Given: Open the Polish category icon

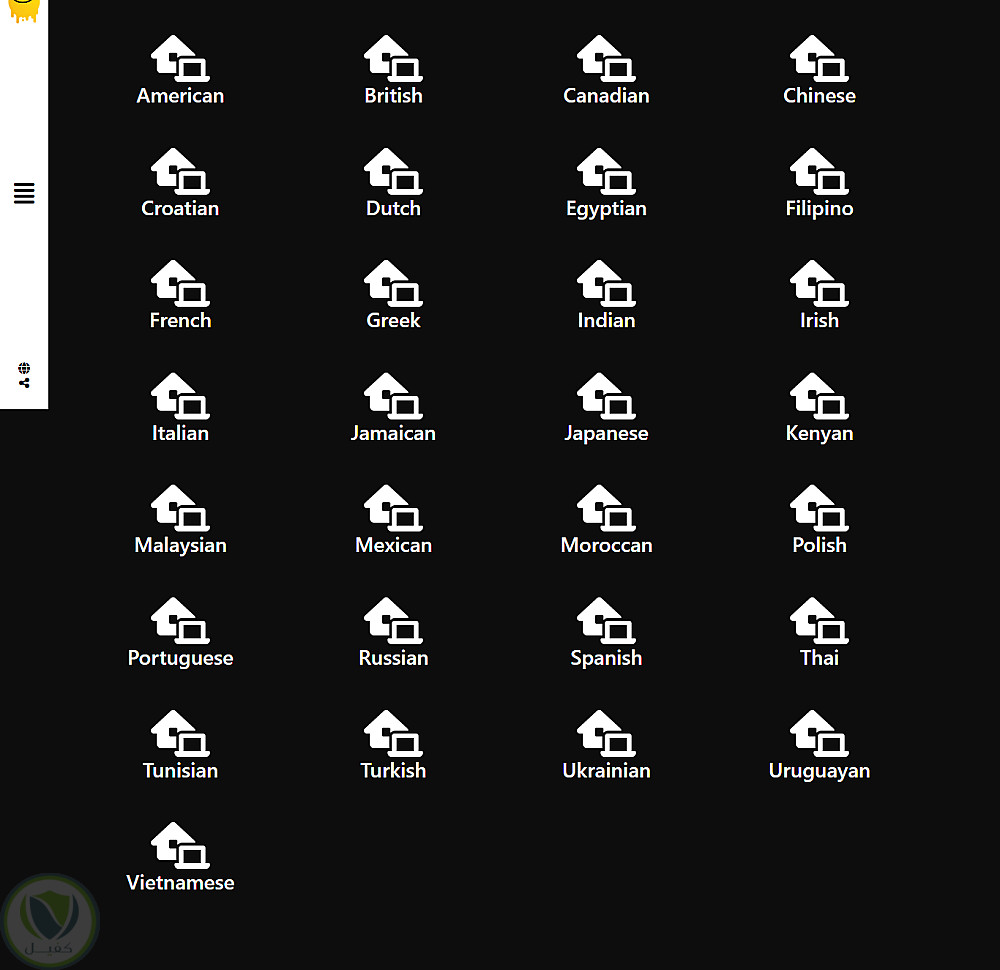Looking at the screenshot, I should 820,508.
